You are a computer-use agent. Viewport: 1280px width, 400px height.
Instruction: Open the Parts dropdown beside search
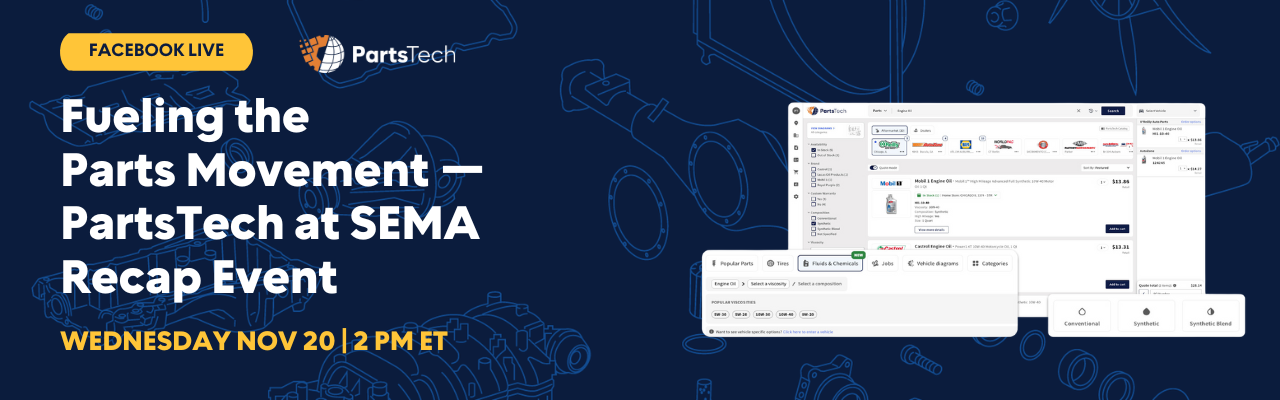pyautogui.click(x=880, y=110)
